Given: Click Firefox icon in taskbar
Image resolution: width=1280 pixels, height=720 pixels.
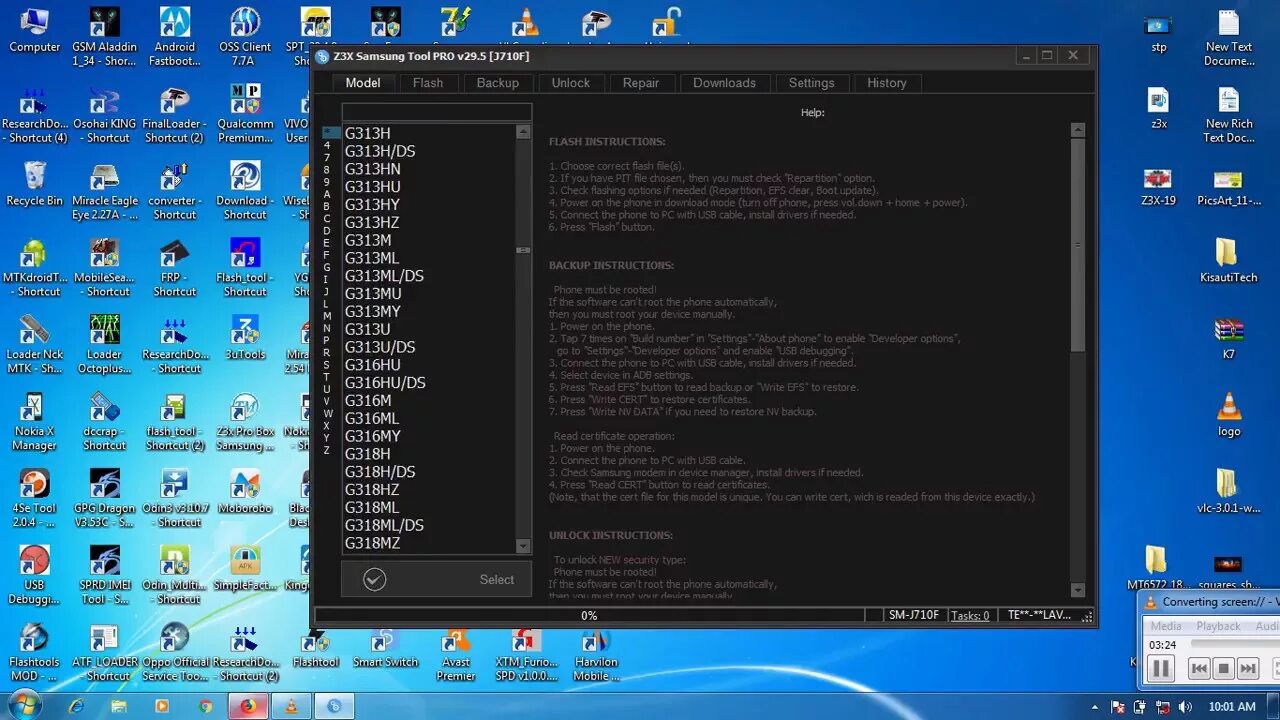Looking at the screenshot, I should 248,706.
